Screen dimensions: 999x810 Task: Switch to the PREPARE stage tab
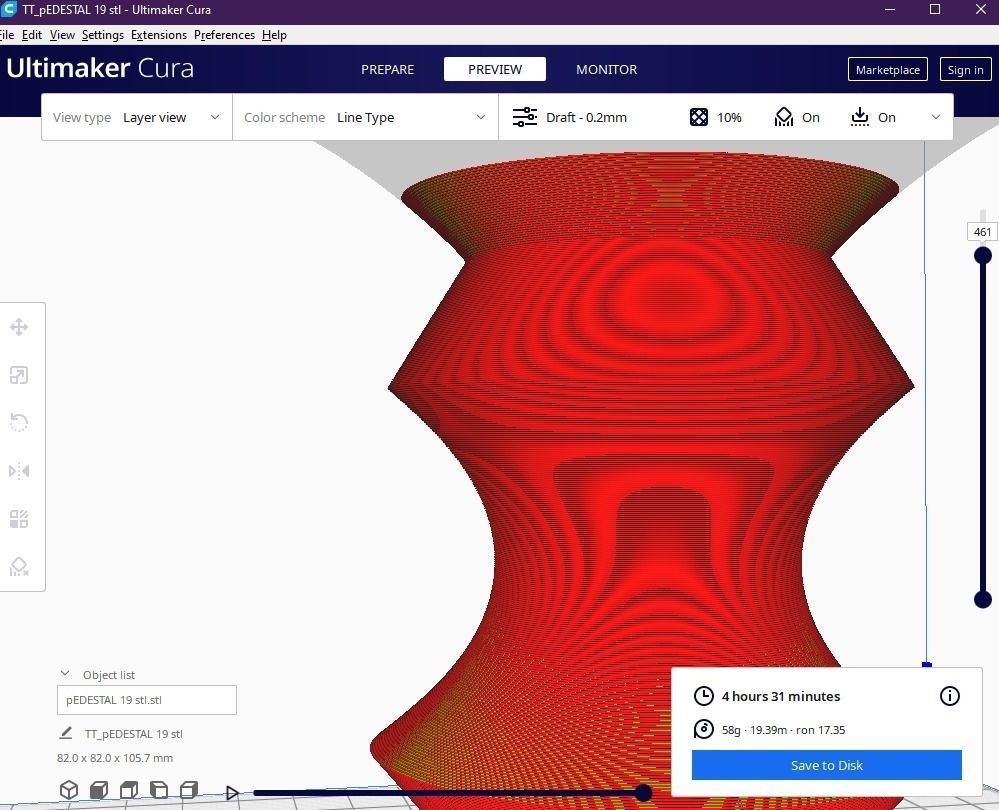[x=387, y=69]
